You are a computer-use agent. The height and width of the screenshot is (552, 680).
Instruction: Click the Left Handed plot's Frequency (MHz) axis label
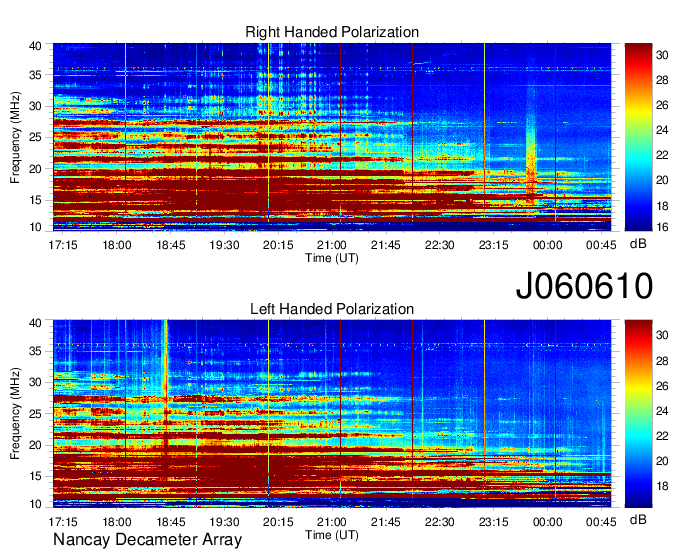point(15,414)
